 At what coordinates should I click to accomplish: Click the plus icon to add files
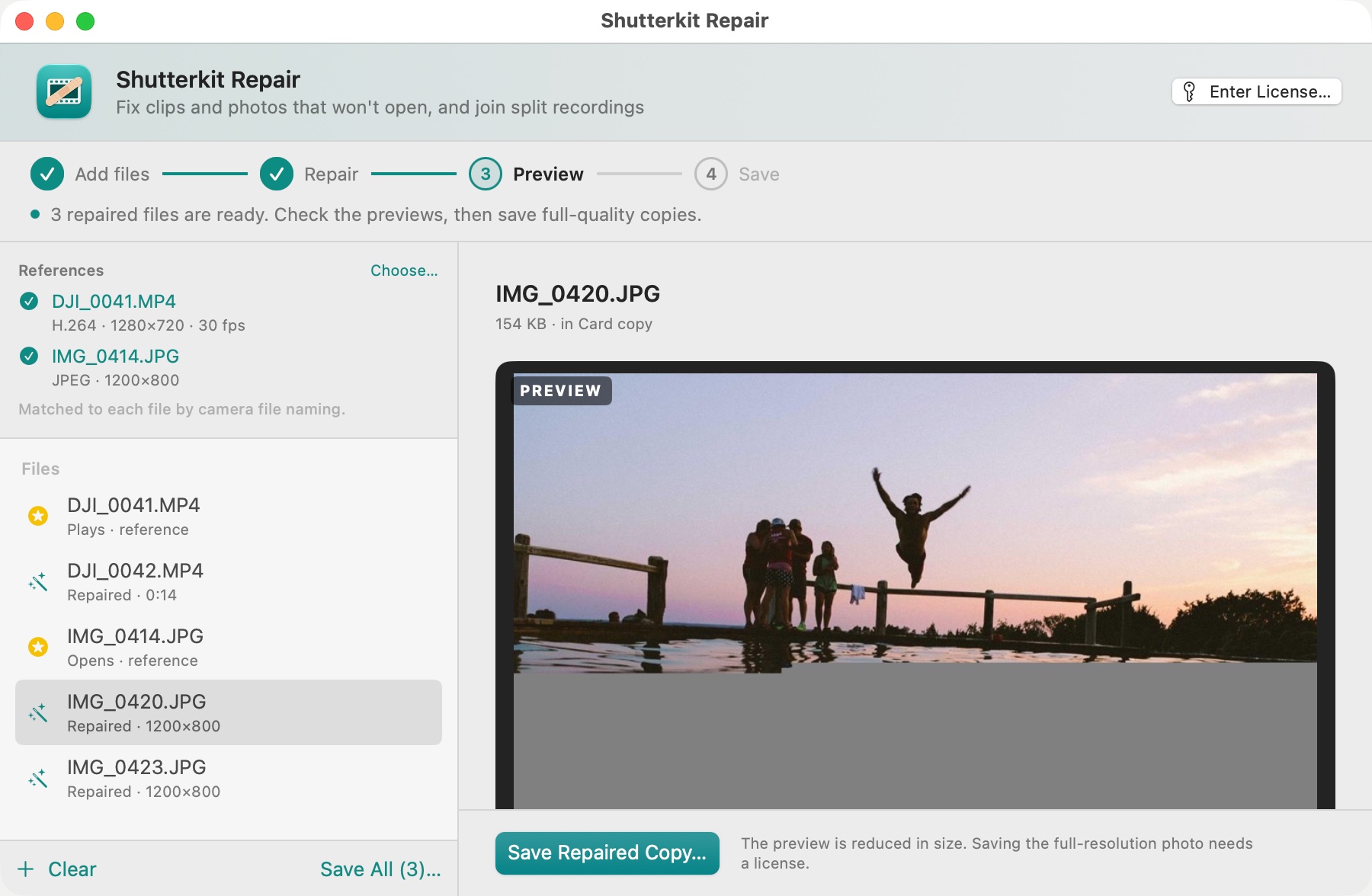tap(26, 869)
